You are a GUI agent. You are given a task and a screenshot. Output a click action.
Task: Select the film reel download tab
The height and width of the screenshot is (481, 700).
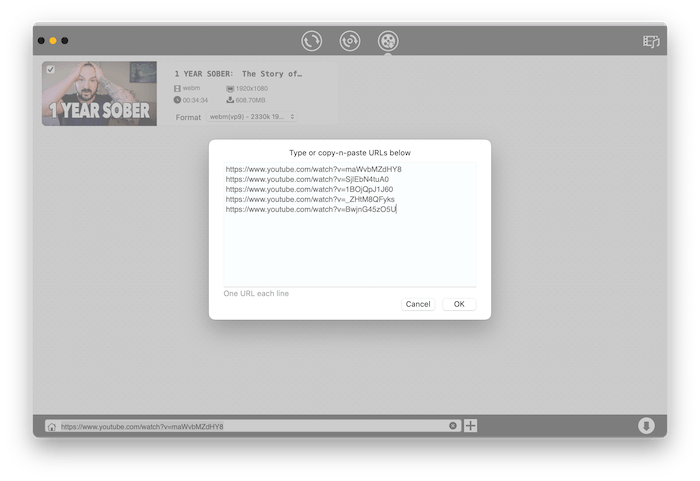(x=388, y=41)
